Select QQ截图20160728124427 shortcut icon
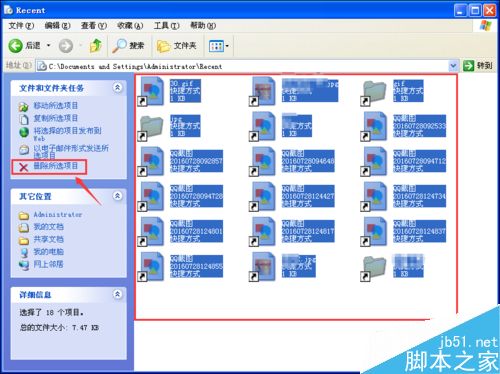The height and width of the screenshot is (374, 500). (x=263, y=196)
